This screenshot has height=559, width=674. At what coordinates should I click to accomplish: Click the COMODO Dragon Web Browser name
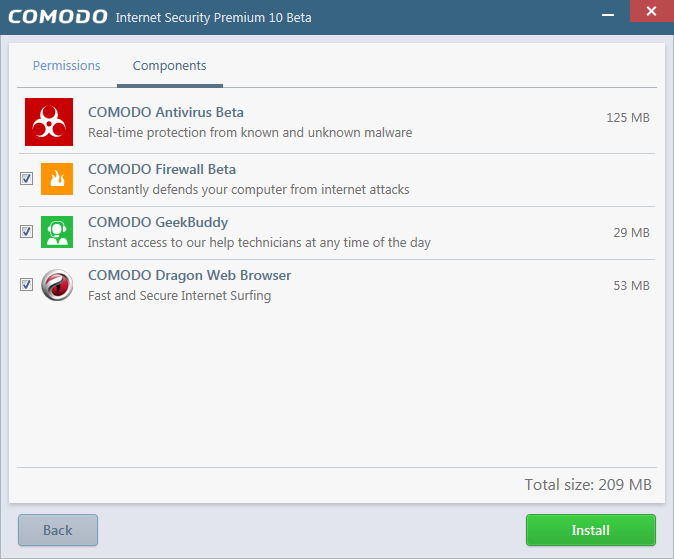point(190,275)
